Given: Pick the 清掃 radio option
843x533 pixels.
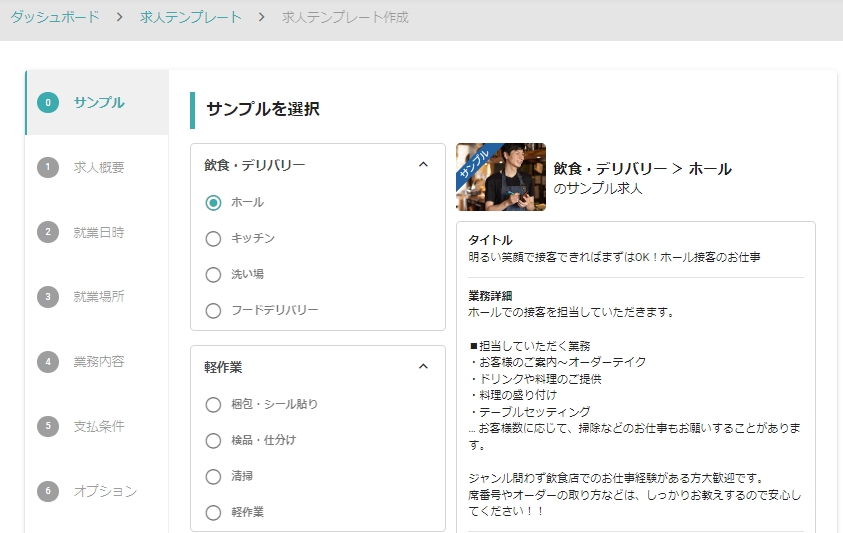Looking at the screenshot, I should (213, 476).
